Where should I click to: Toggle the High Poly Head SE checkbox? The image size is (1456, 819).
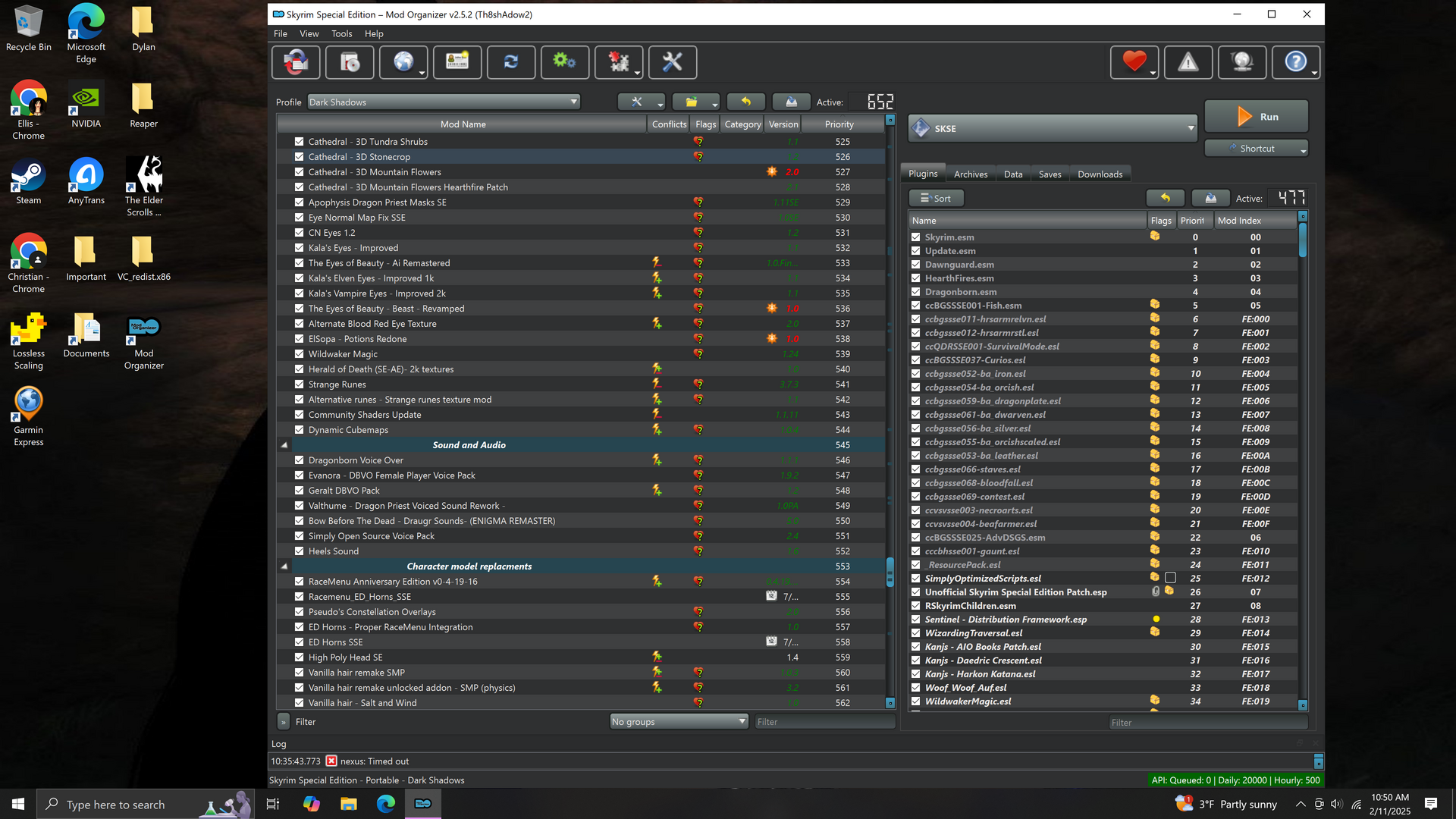pyautogui.click(x=299, y=657)
